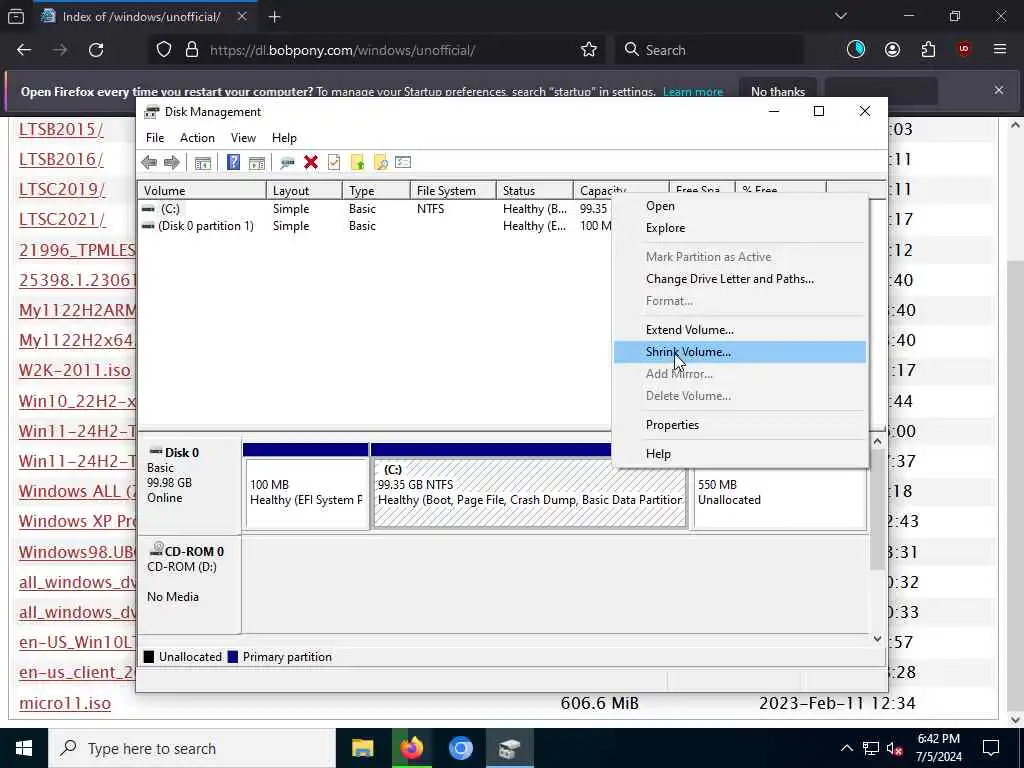Screen dimensions: 1024x768
Task: Select the (C:) volume row in list
Action: (376, 209)
